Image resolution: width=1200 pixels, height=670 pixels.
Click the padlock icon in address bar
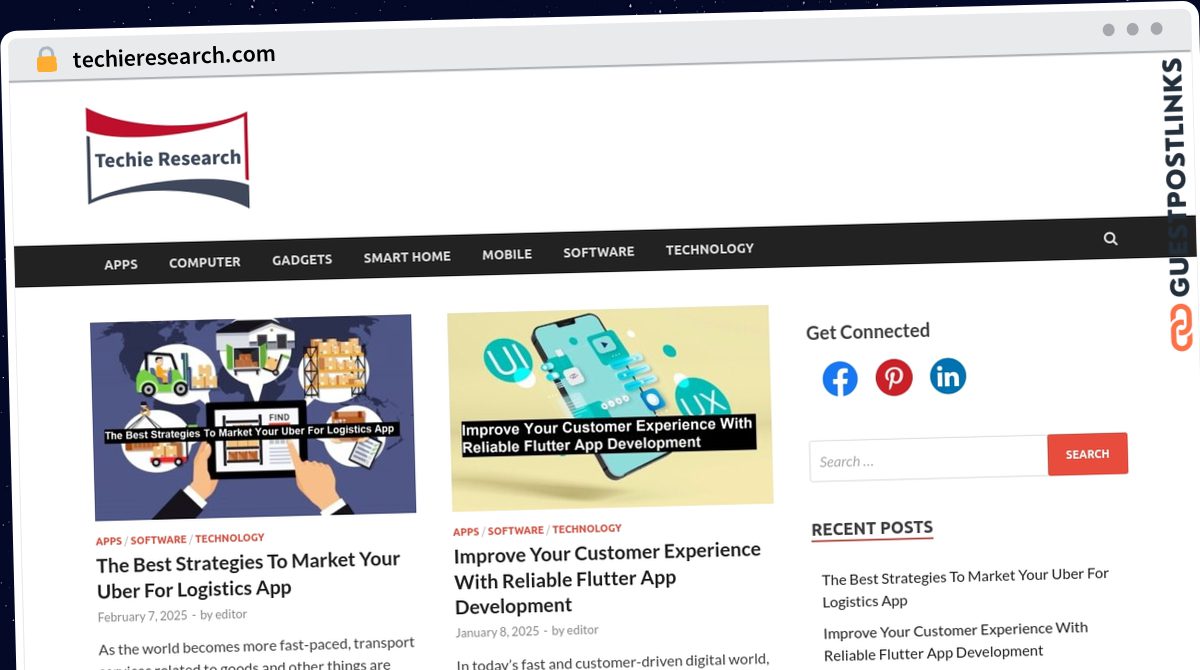[46, 60]
